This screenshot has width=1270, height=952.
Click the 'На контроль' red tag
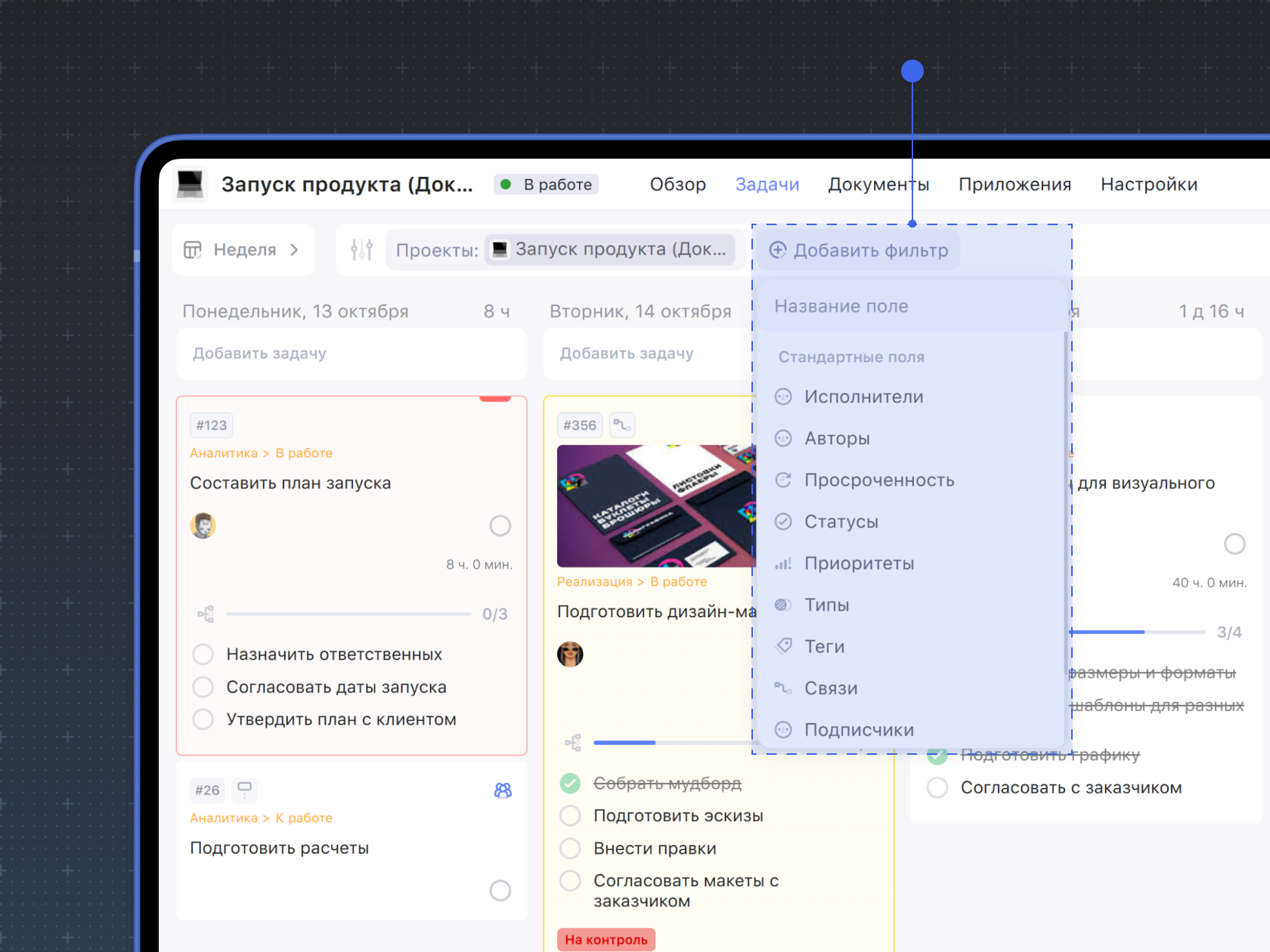click(606, 939)
